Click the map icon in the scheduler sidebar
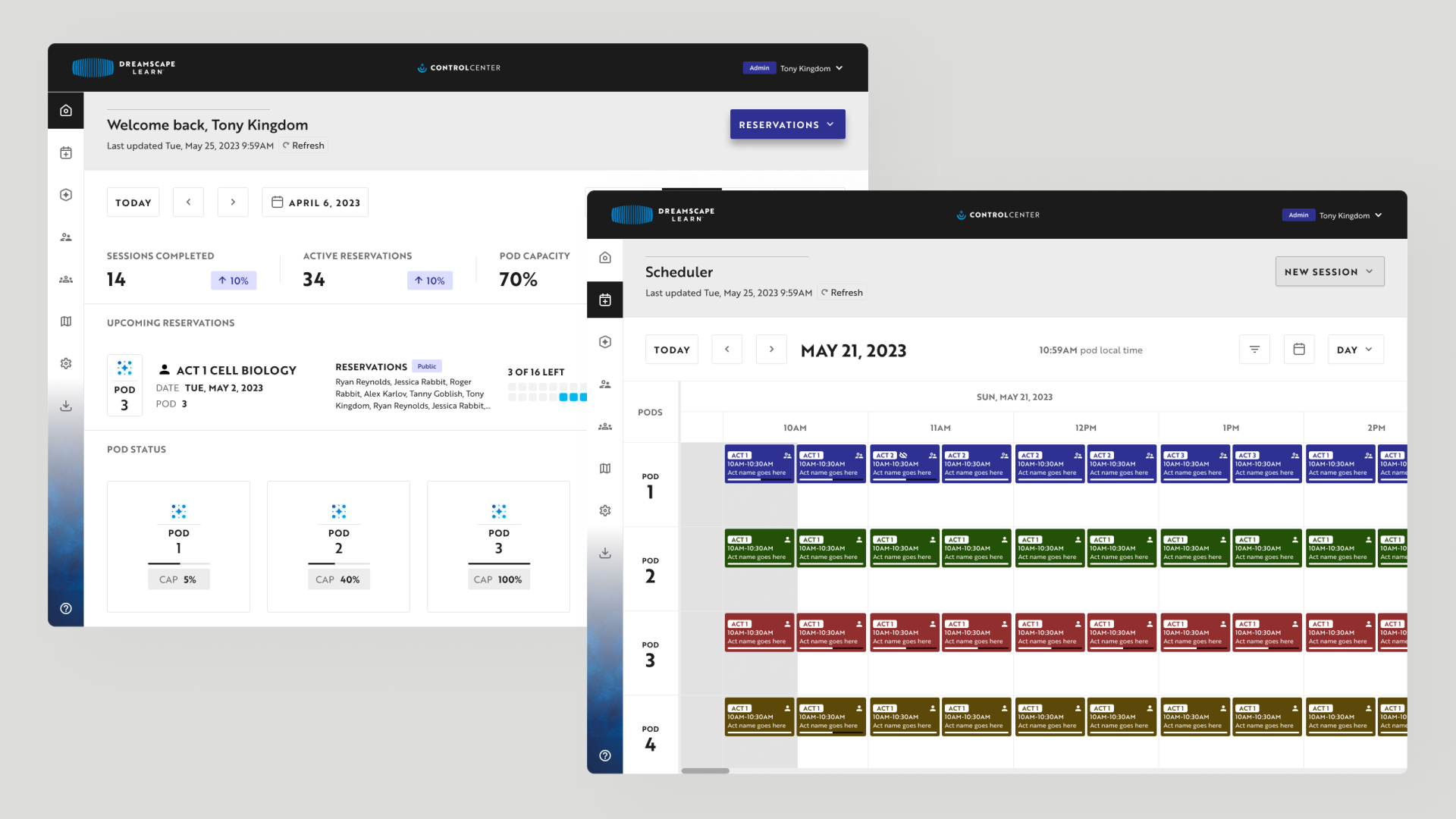The height and width of the screenshot is (819, 1456). pos(605,469)
